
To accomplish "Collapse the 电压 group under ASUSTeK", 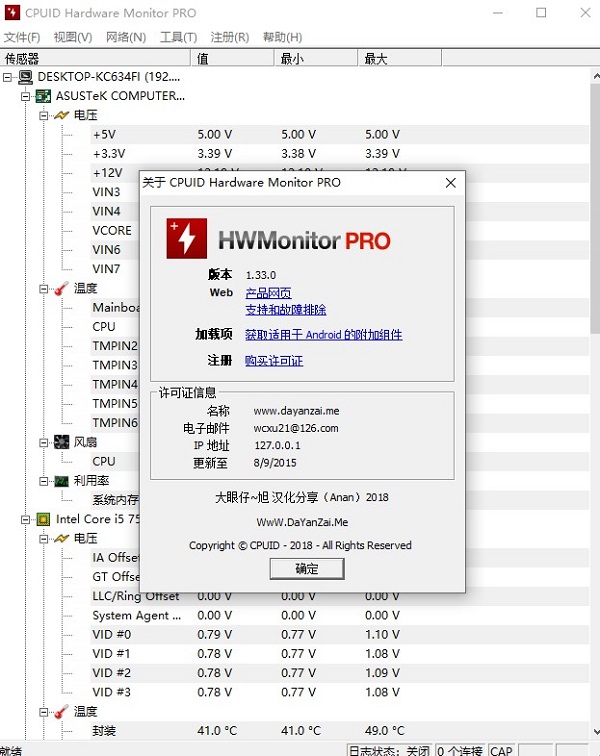I will (43, 116).
